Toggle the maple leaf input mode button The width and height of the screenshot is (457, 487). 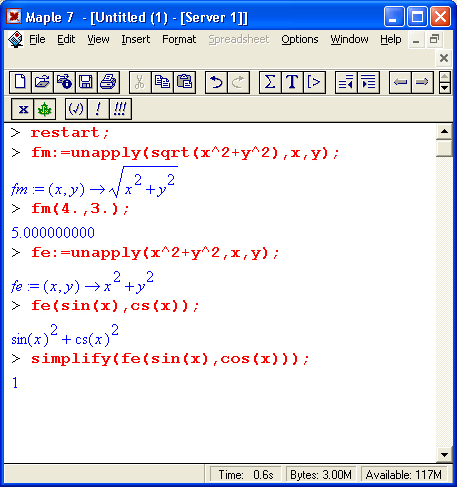tap(44, 109)
